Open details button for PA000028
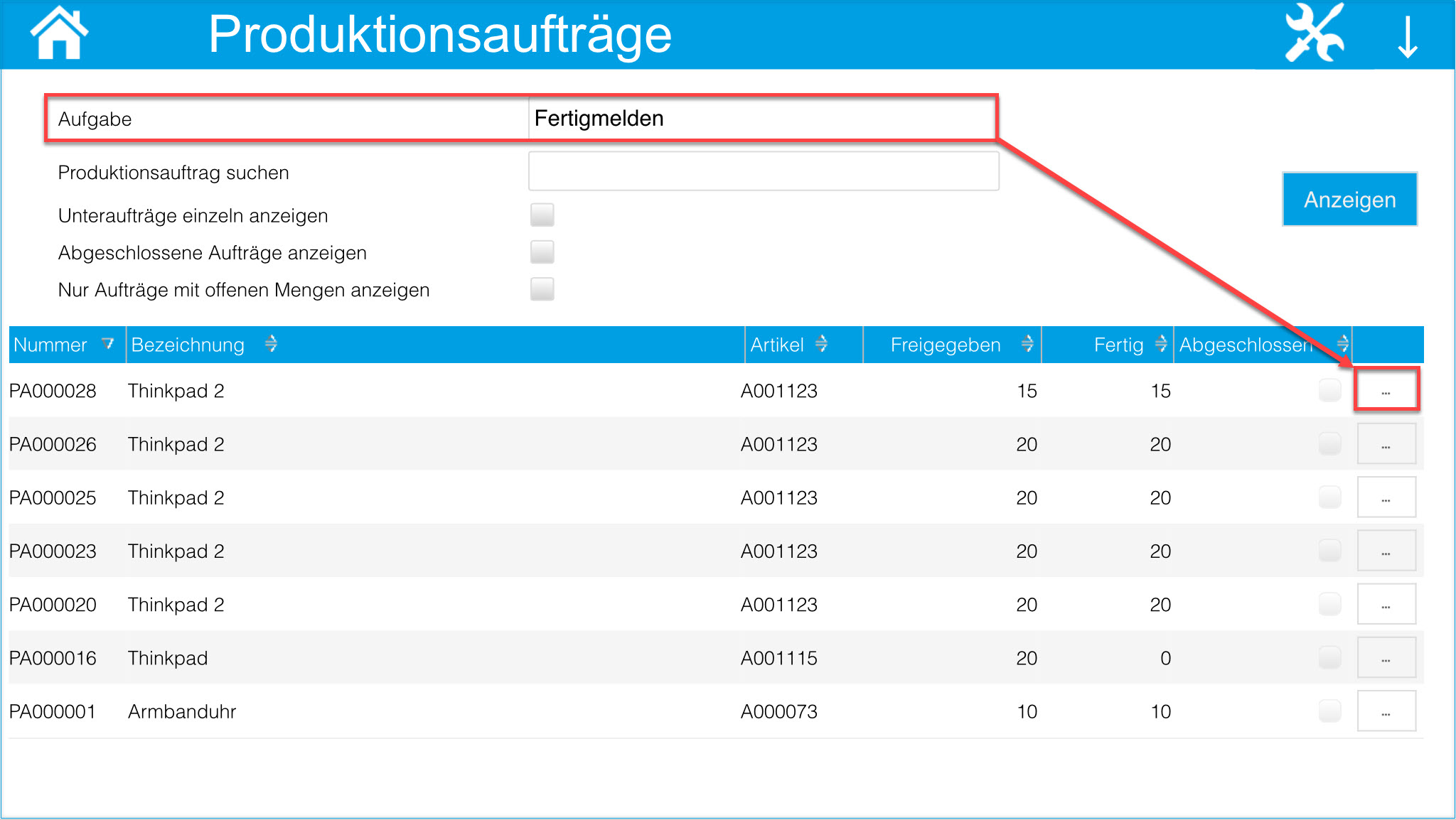 (1386, 390)
